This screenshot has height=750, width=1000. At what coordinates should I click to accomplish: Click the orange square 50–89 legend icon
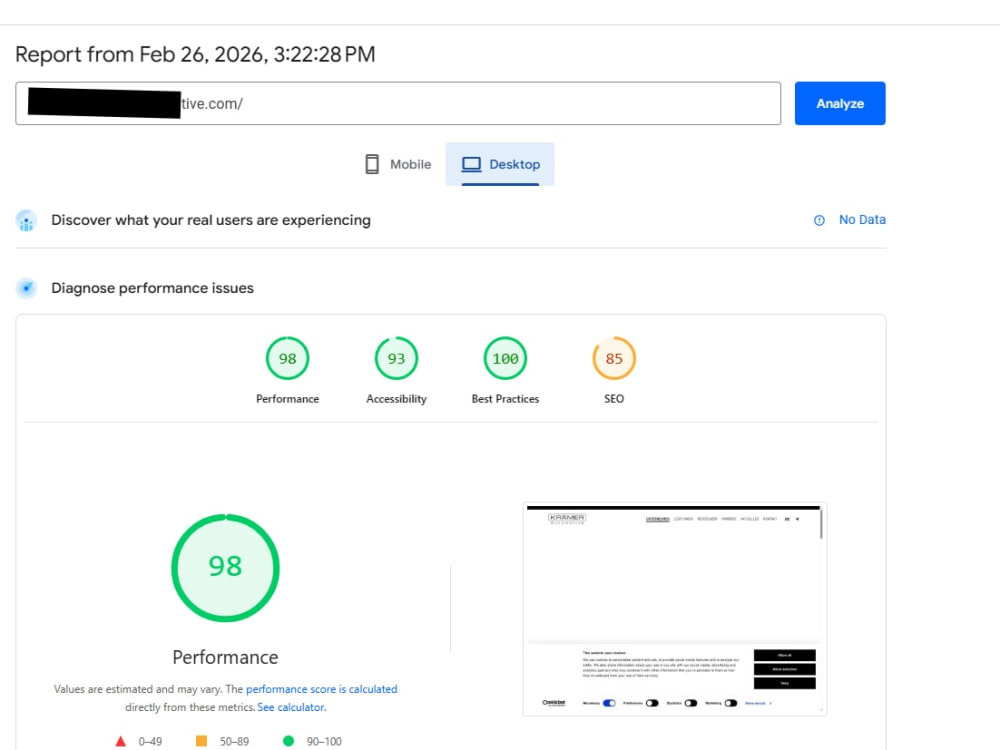point(202,740)
